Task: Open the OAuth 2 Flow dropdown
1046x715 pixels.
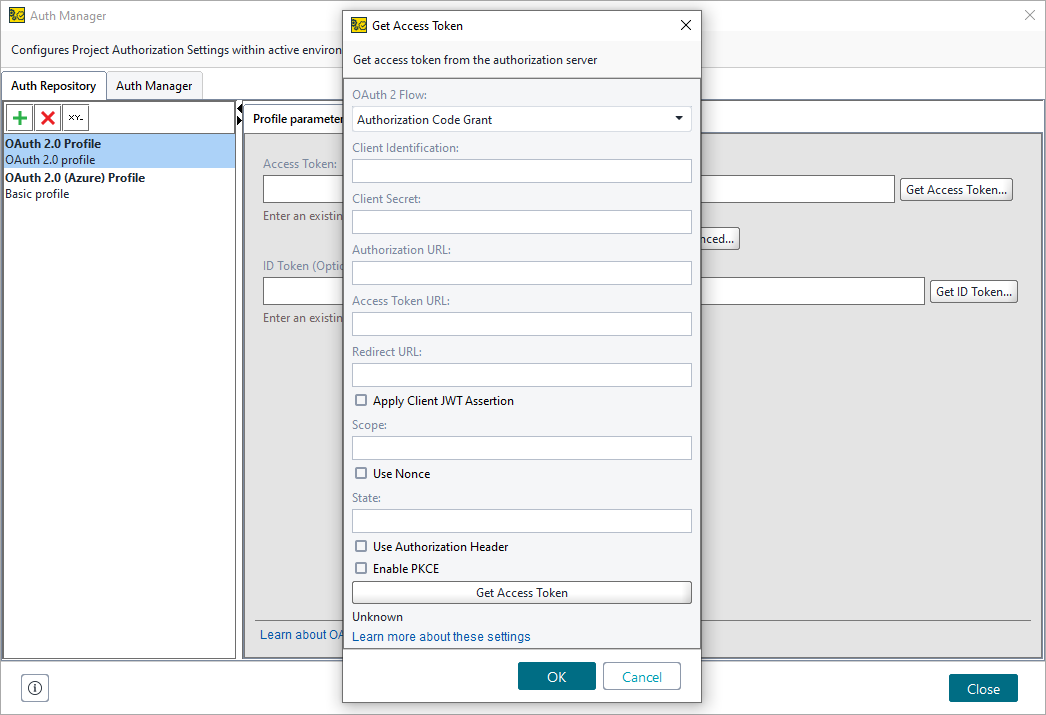Action: (x=679, y=119)
